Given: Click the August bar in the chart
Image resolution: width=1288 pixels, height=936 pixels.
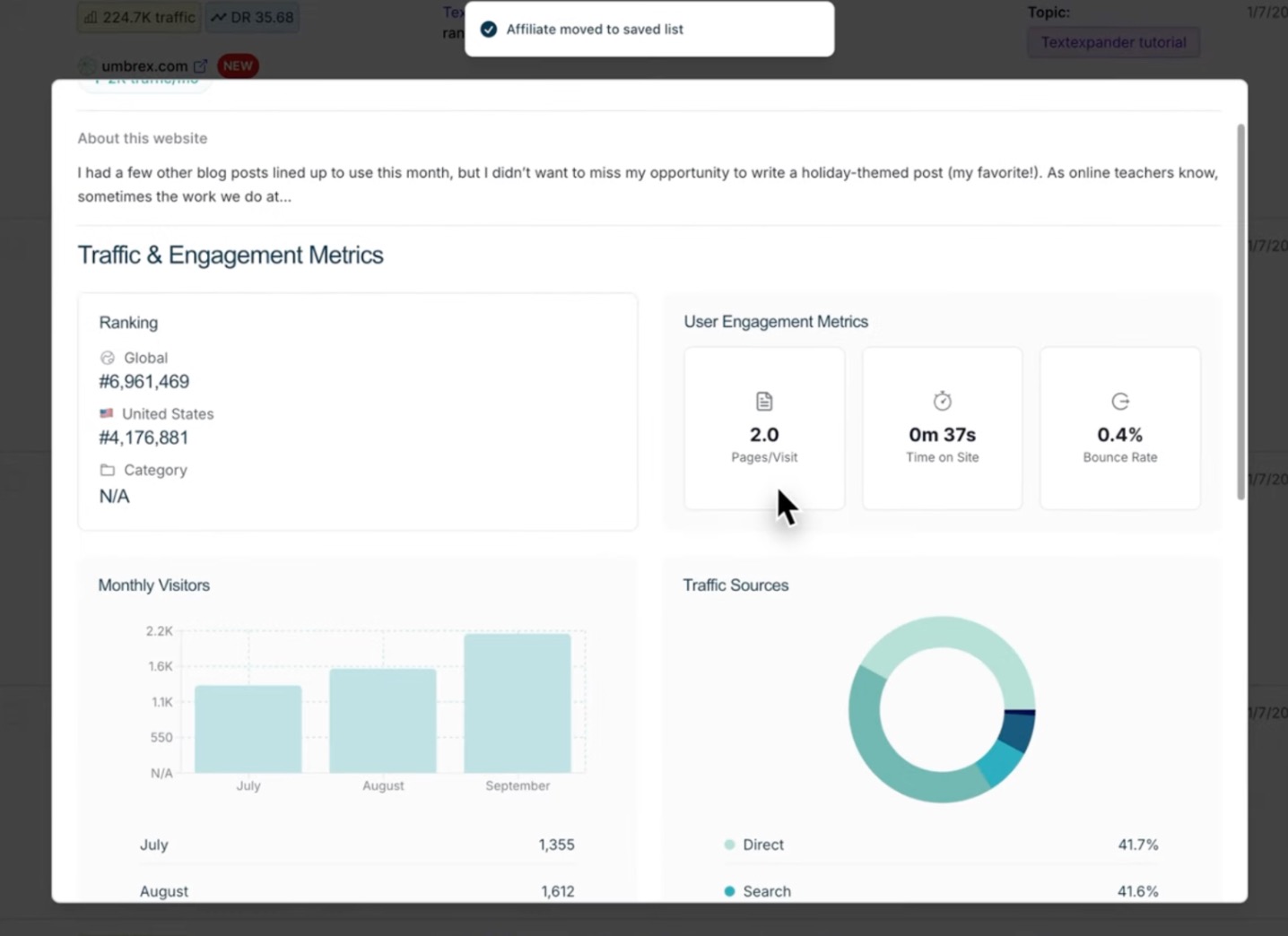Looking at the screenshot, I should [383, 721].
